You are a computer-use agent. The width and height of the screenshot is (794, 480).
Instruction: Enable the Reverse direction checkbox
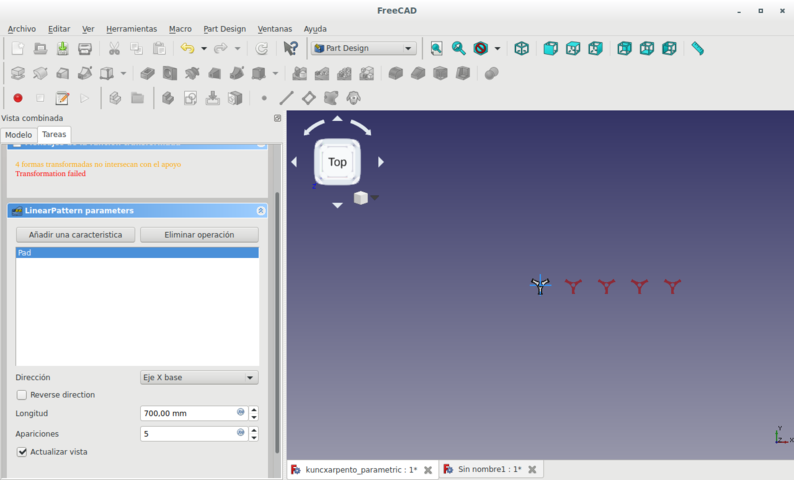tap(22, 395)
